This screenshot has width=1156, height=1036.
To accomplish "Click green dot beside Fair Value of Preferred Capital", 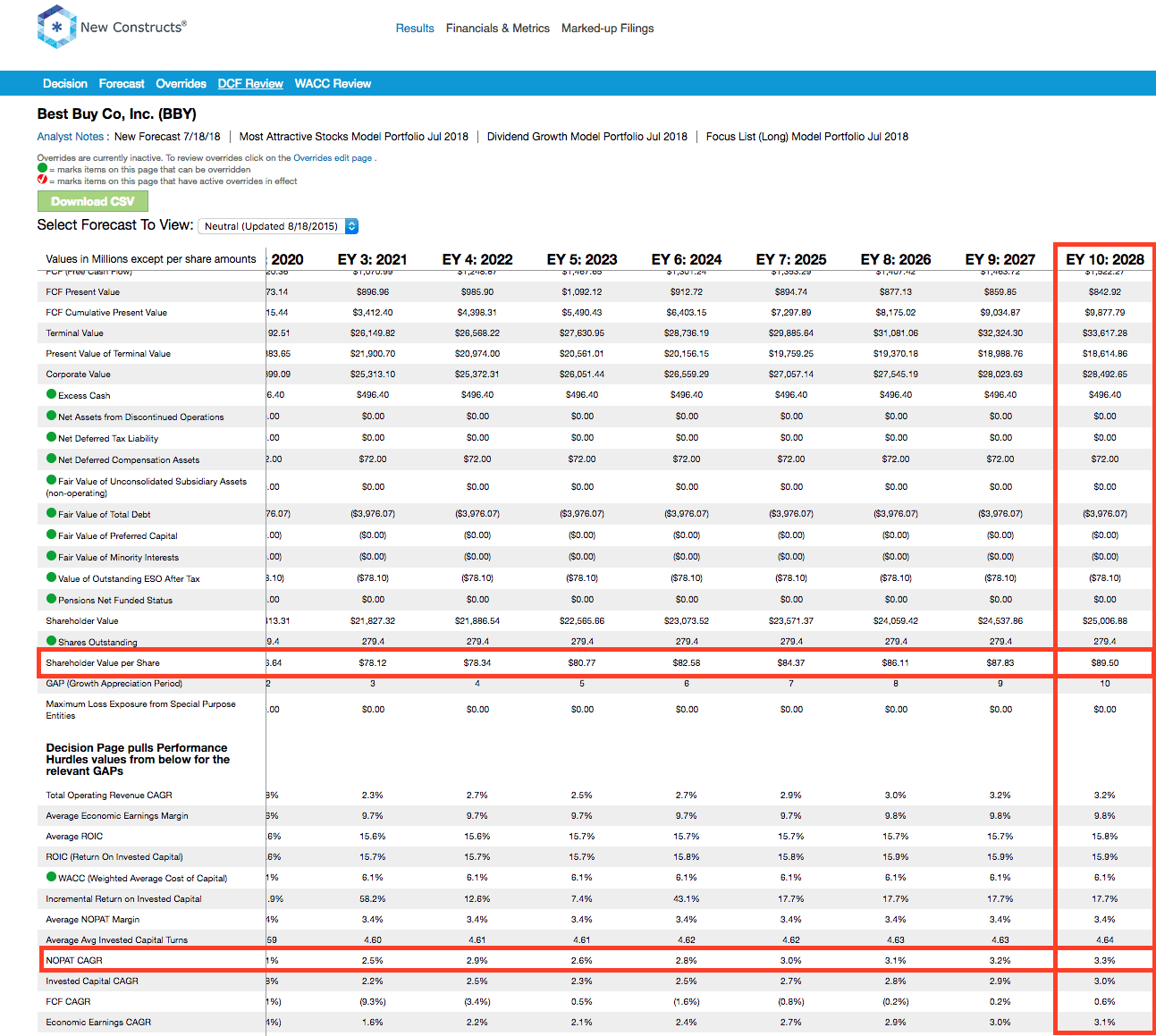I will pyautogui.click(x=51, y=535).
